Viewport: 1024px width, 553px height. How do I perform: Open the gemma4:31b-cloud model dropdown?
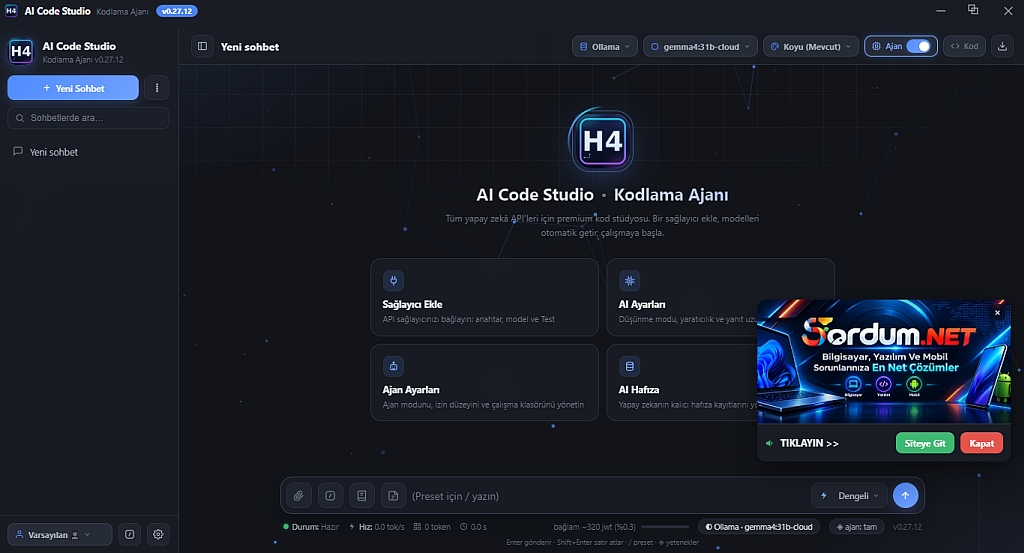point(700,46)
